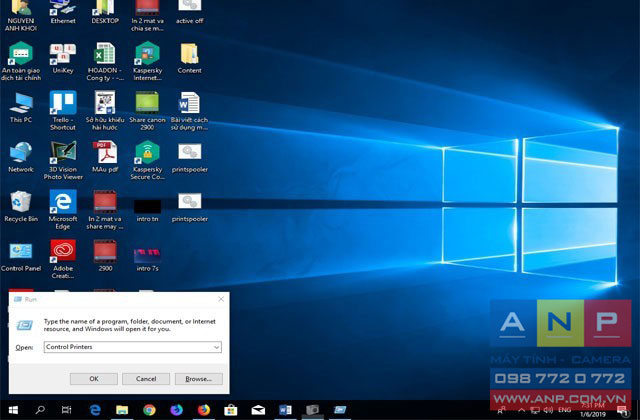Select the Kaspersky Secure Connection shortcut
This screenshot has width=640, height=420.
coord(147,160)
